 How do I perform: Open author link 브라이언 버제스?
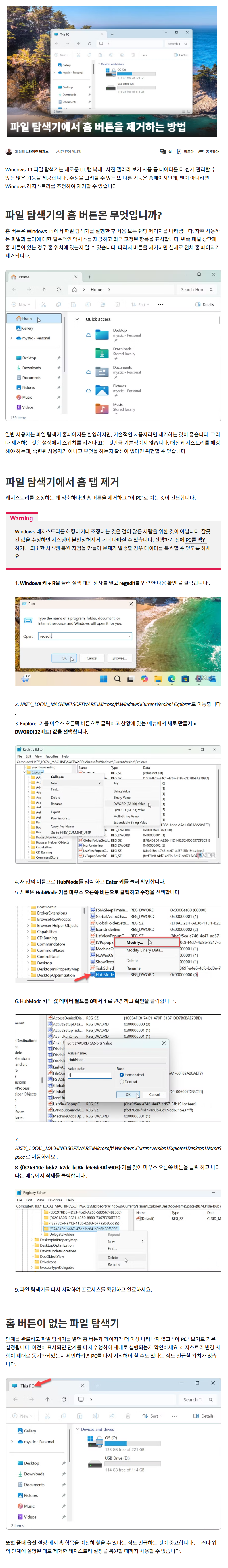point(37,152)
